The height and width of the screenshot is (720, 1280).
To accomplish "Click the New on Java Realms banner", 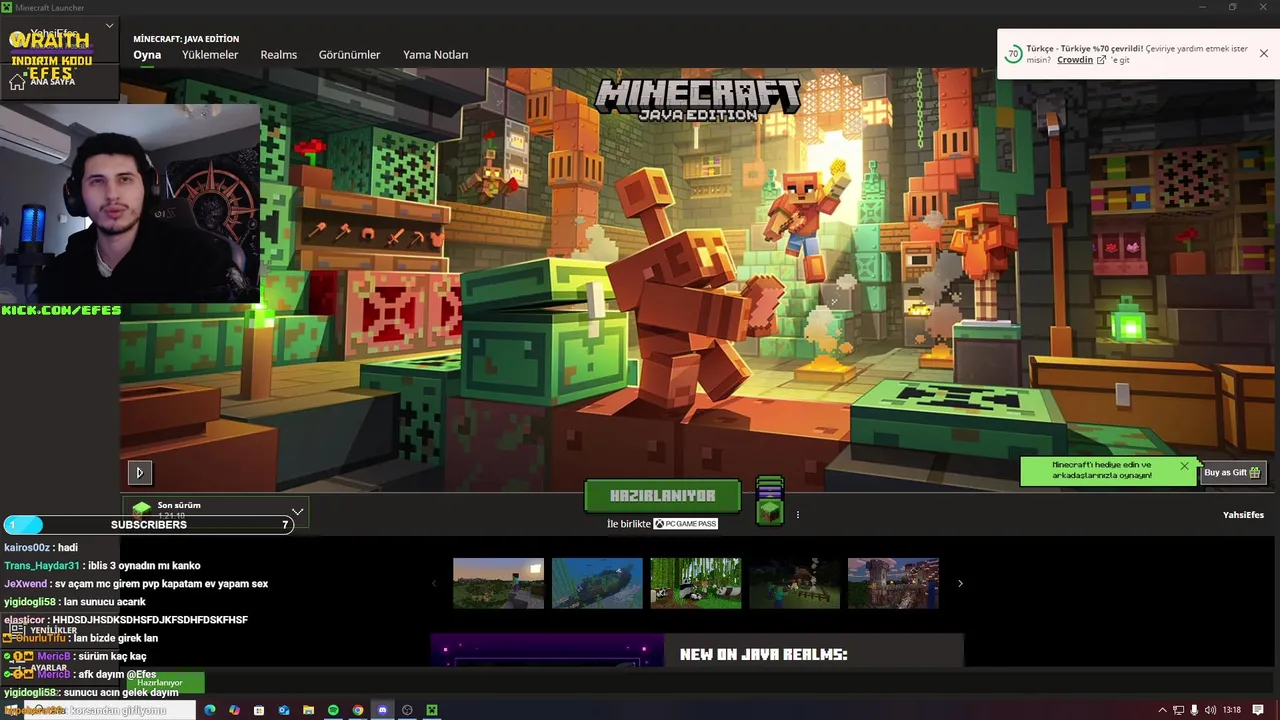I will 697,650.
